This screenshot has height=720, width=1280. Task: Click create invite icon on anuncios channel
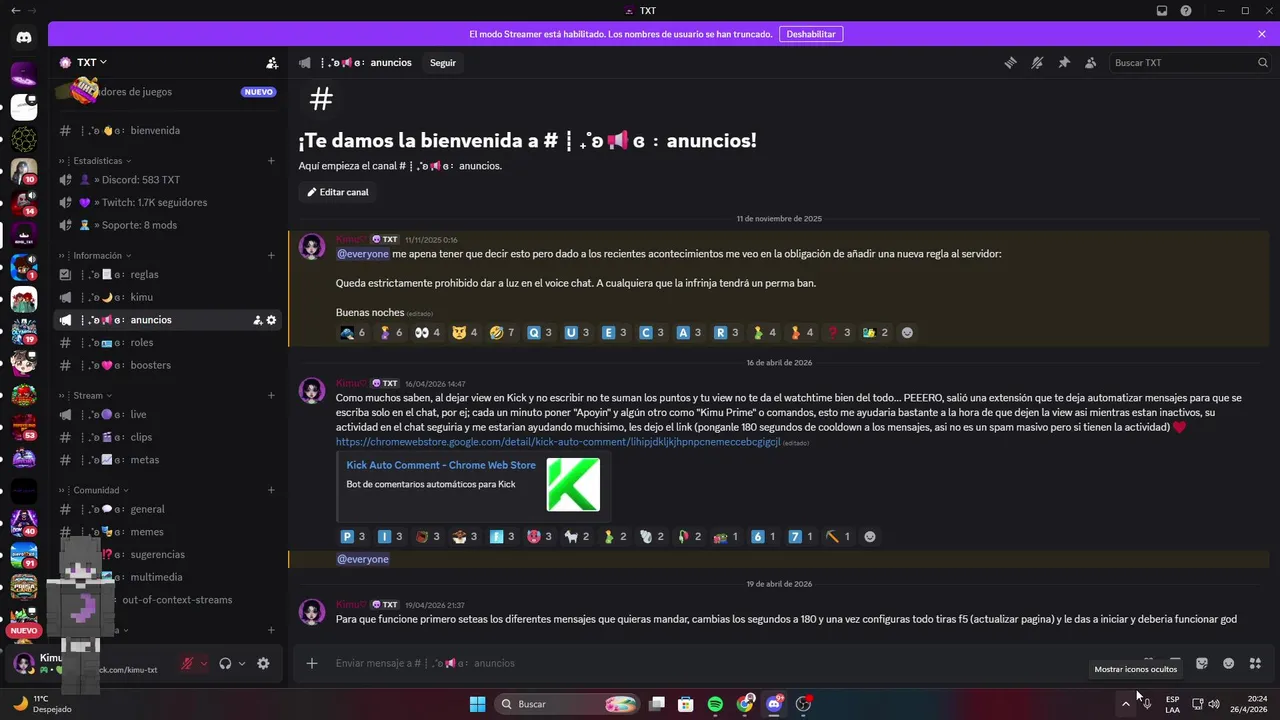tap(257, 320)
